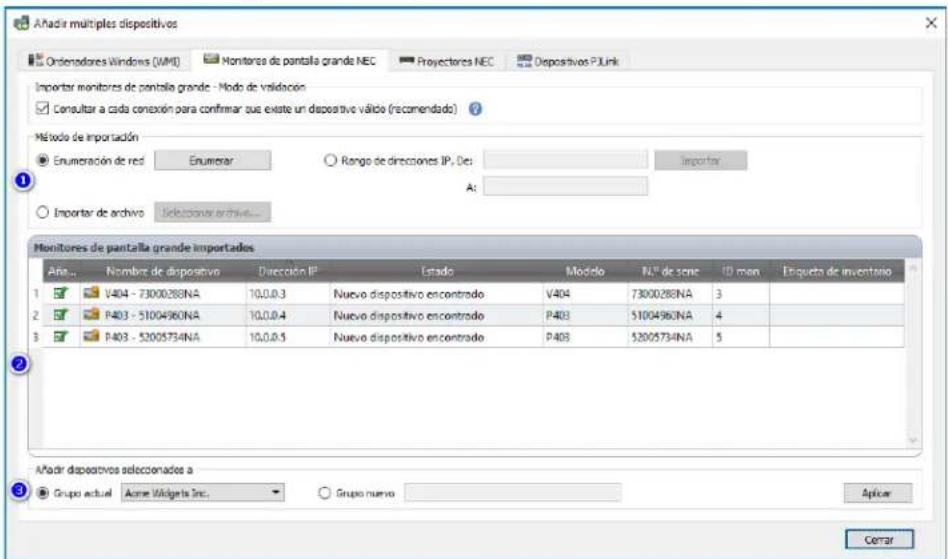Click serial number 52005734NA cell
This screenshot has height=559, width=948.
(670, 337)
